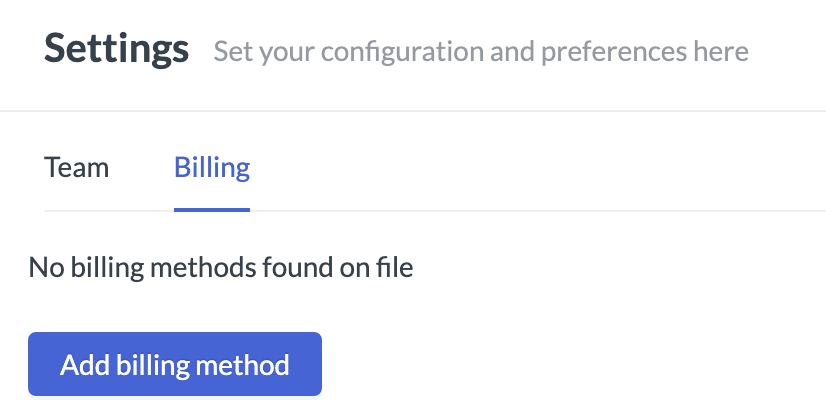Open Team settings from the tab bar
This screenshot has height=418, width=826.
point(76,168)
